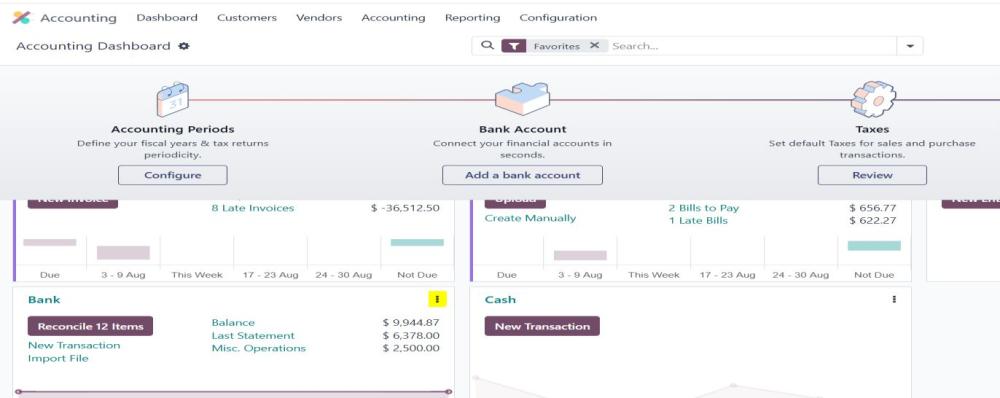The height and width of the screenshot is (398, 1000).
Task: Click the Bank Account puzzle icon
Action: (522, 99)
